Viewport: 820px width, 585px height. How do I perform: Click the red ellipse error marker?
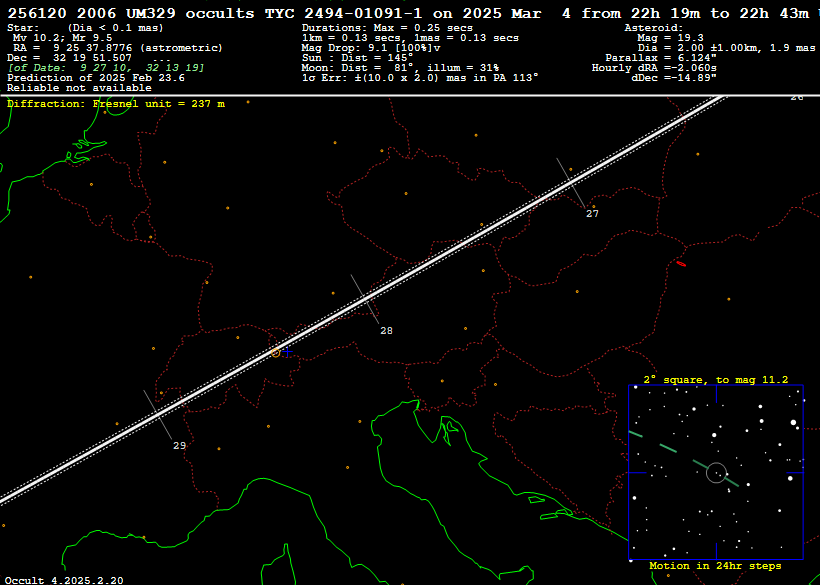click(681, 264)
